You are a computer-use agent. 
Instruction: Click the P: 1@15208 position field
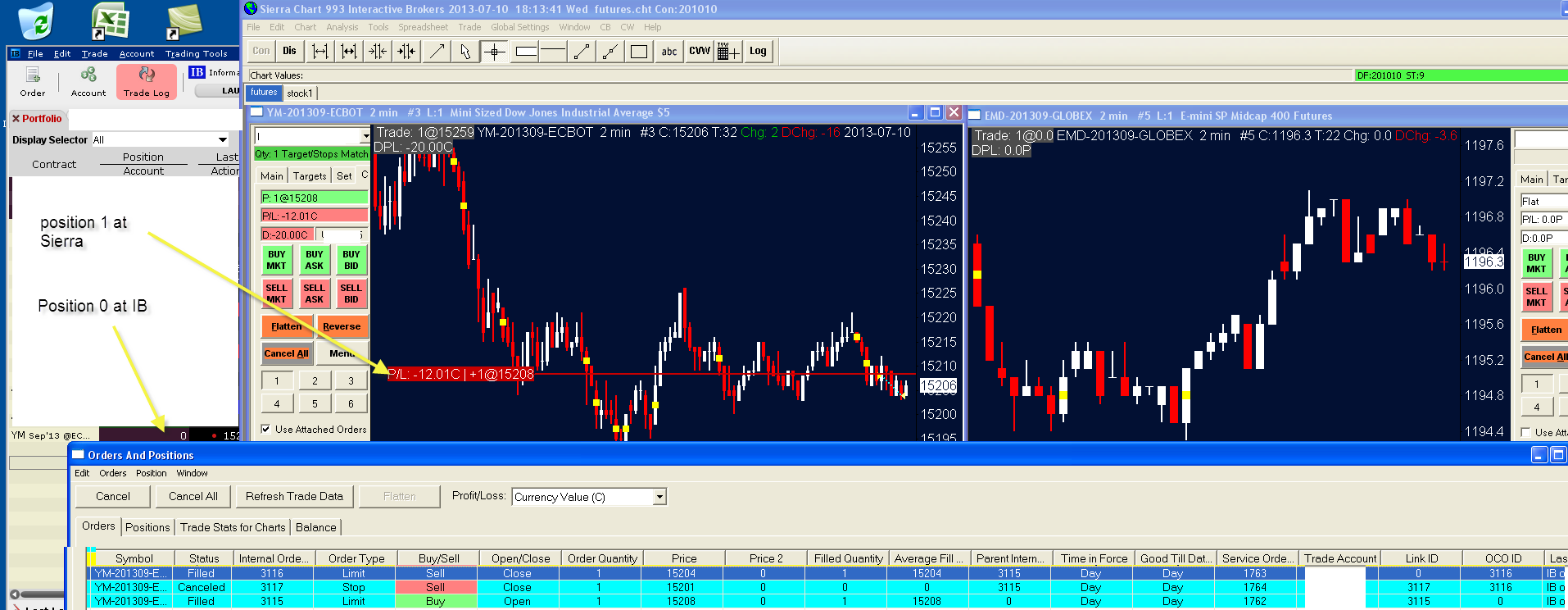pyautogui.click(x=315, y=198)
